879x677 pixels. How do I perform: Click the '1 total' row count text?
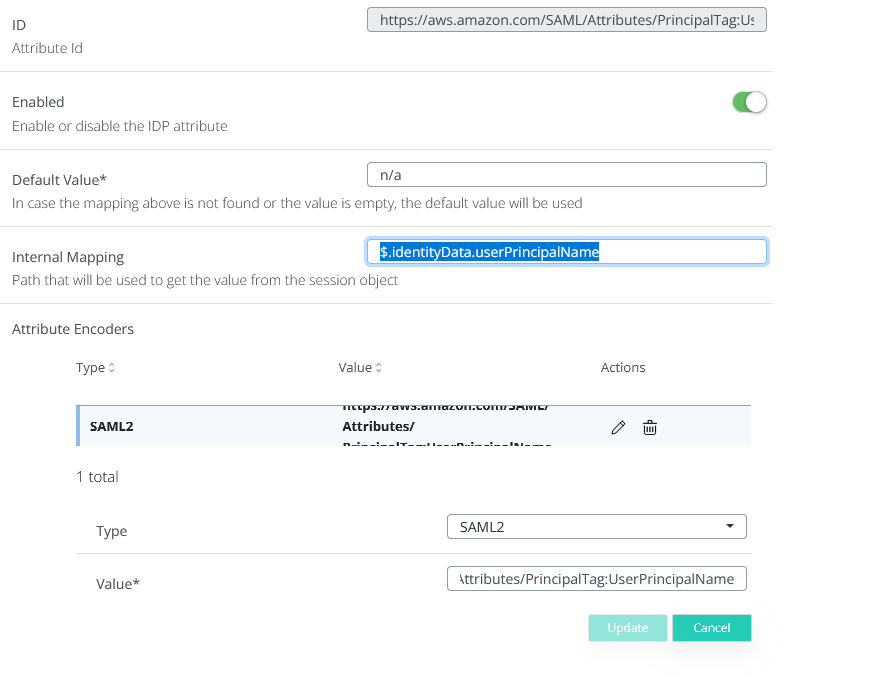(97, 477)
